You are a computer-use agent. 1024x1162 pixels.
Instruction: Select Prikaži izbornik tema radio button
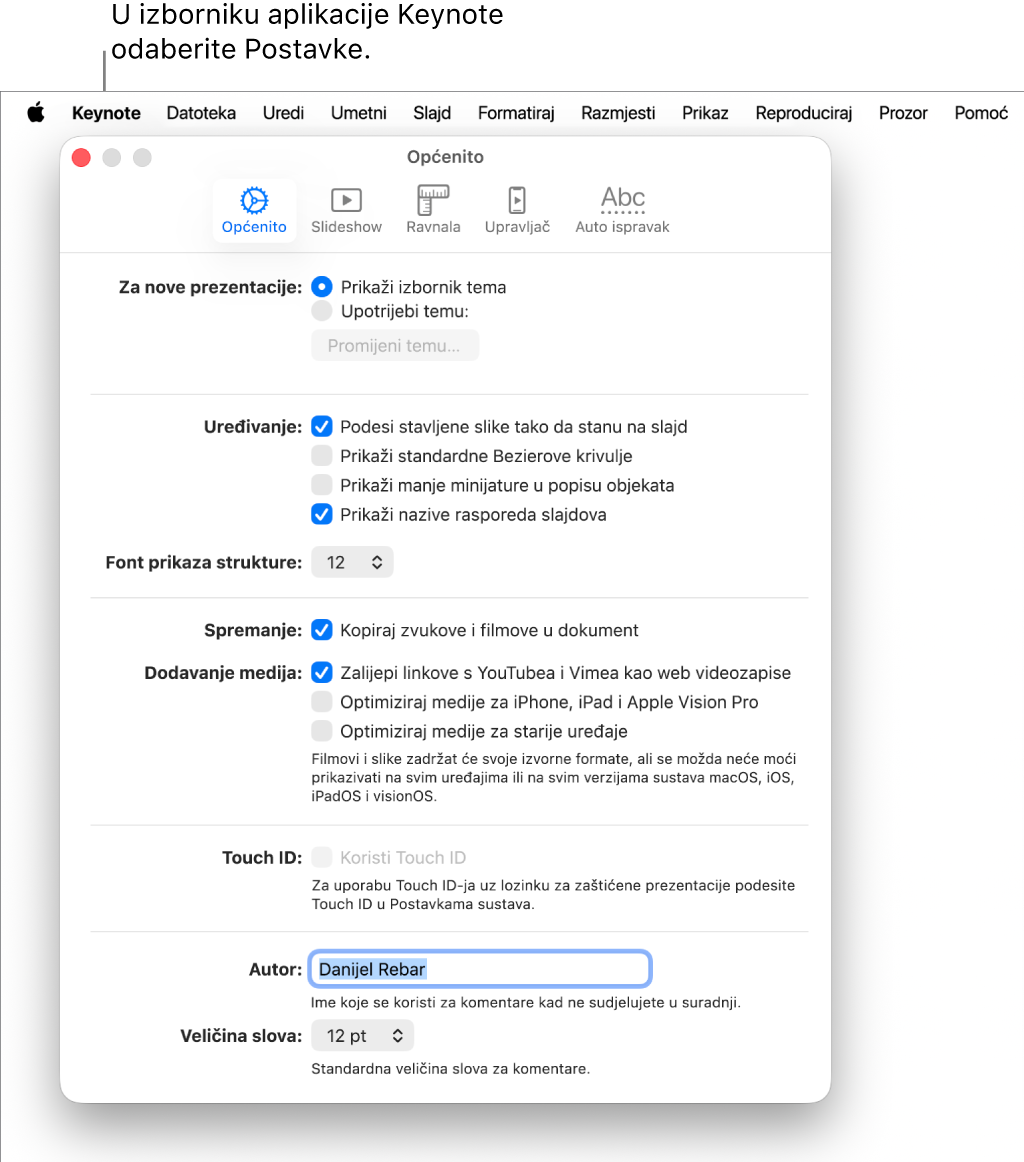322,287
